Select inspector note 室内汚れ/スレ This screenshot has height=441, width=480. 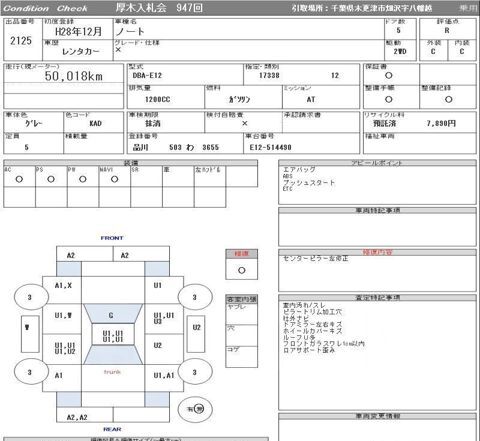[x=304, y=305]
